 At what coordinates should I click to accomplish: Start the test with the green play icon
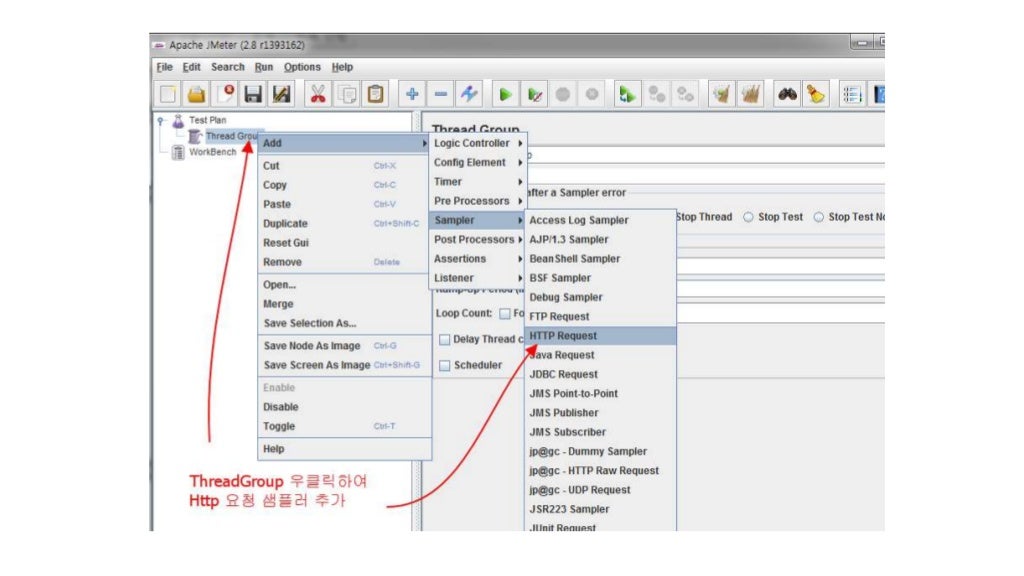[x=505, y=95]
